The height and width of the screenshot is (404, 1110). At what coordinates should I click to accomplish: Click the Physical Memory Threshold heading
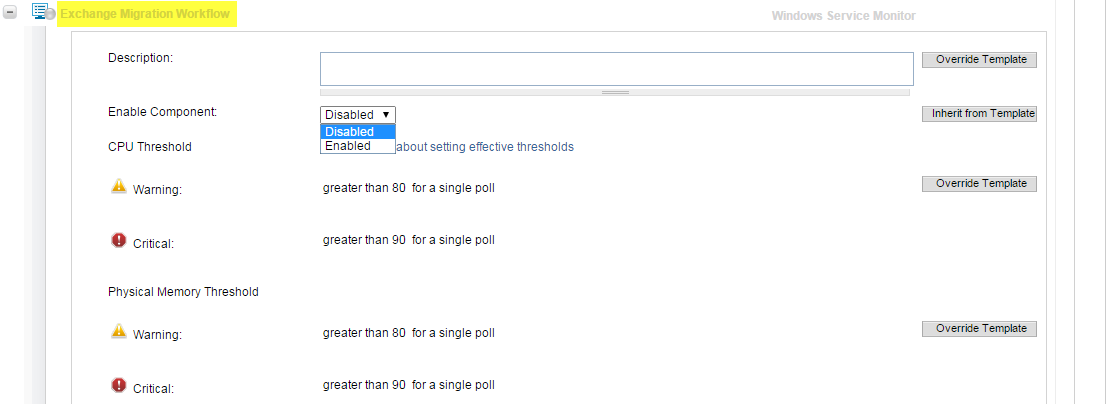[183, 292]
